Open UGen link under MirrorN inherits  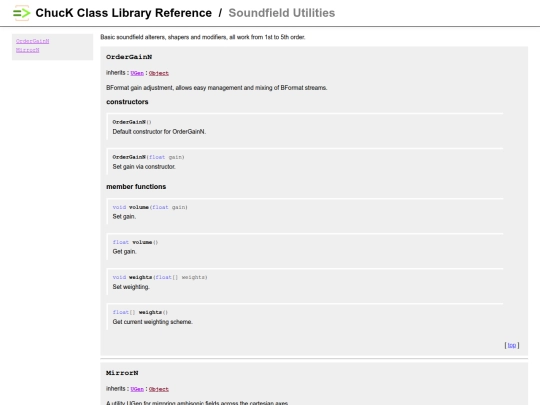(137, 389)
